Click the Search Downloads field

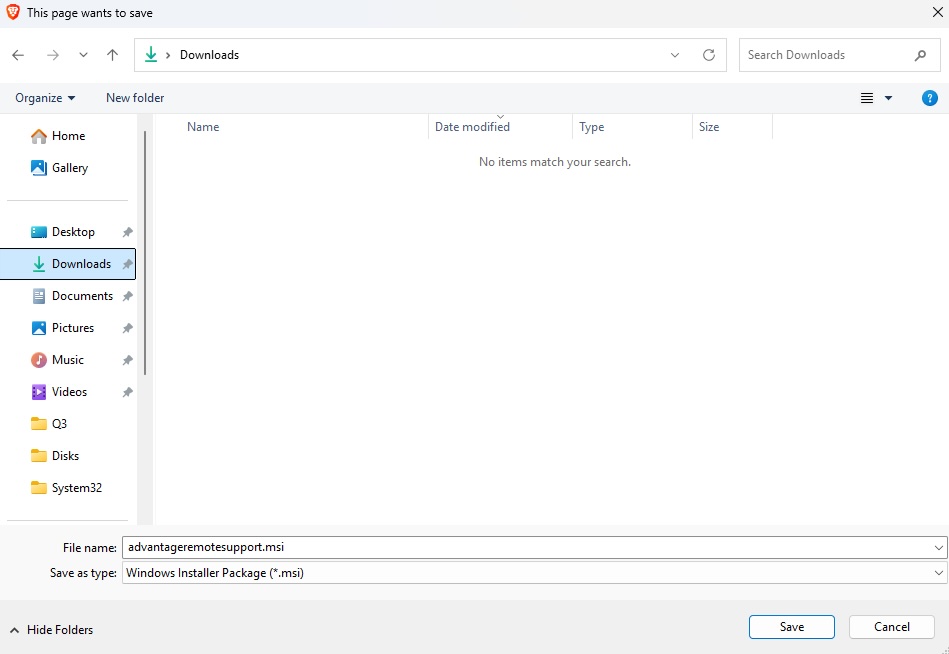(839, 55)
